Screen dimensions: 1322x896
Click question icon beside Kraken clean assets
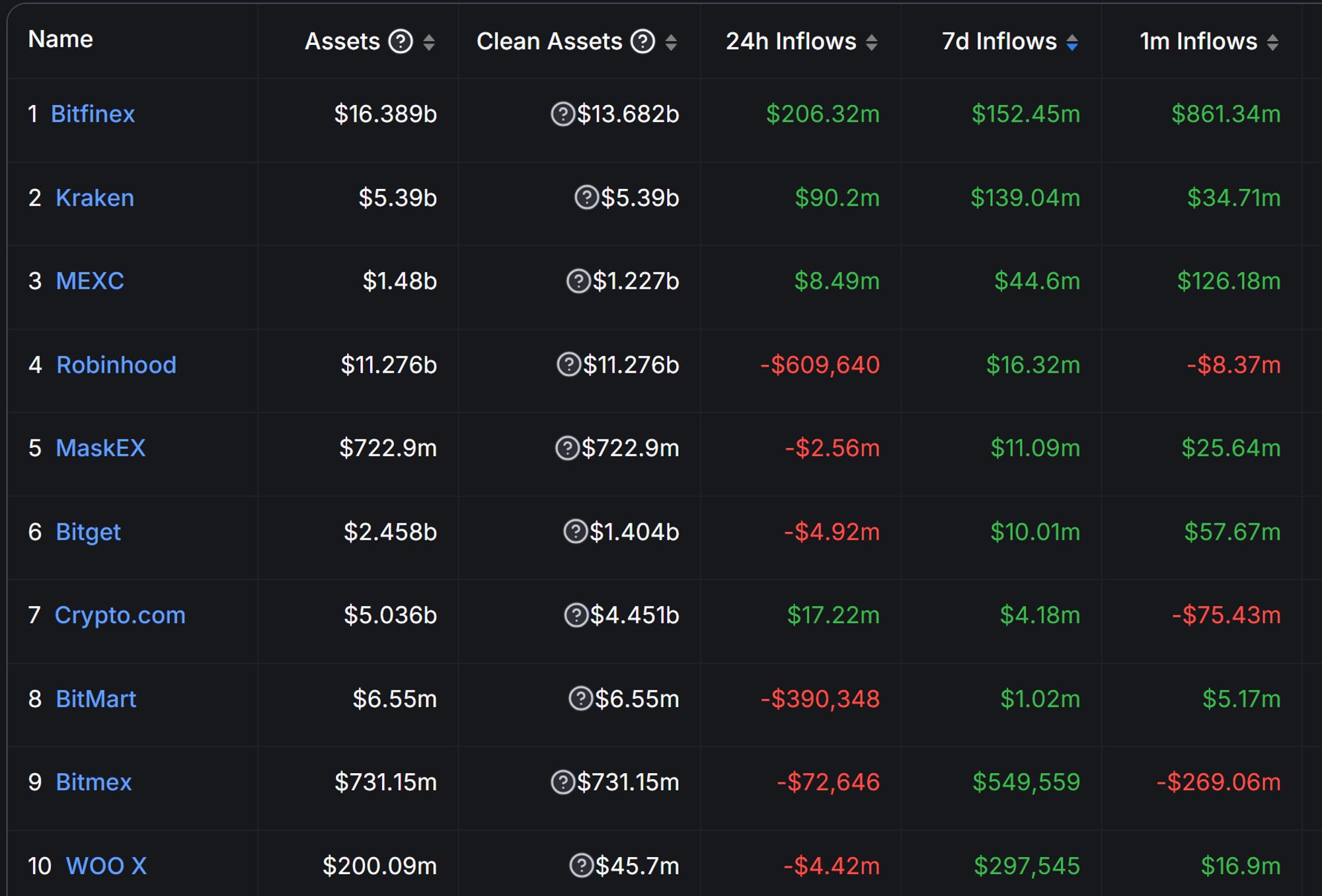click(586, 198)
